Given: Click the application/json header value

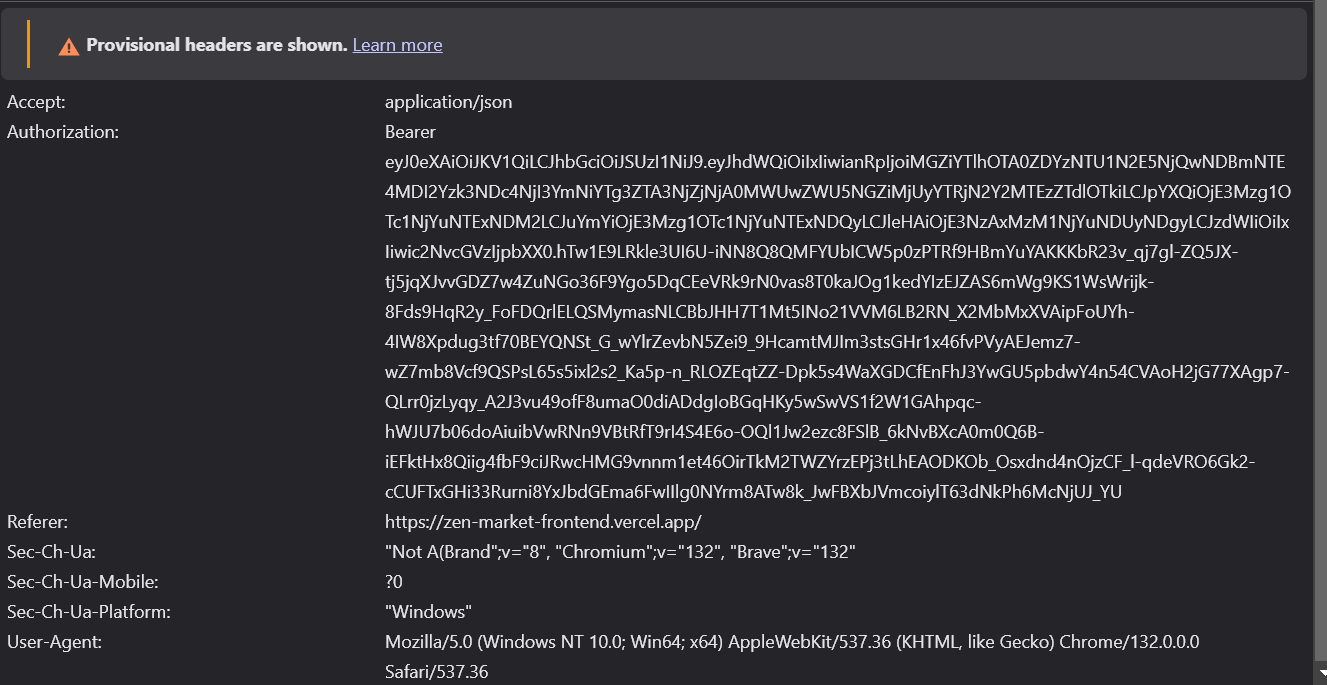Looking at the screenshot, I should point(448,102).
